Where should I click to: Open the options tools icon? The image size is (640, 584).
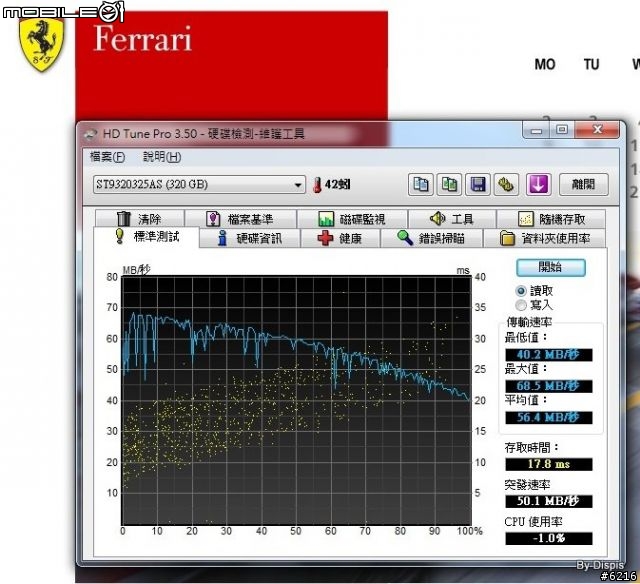506,184
